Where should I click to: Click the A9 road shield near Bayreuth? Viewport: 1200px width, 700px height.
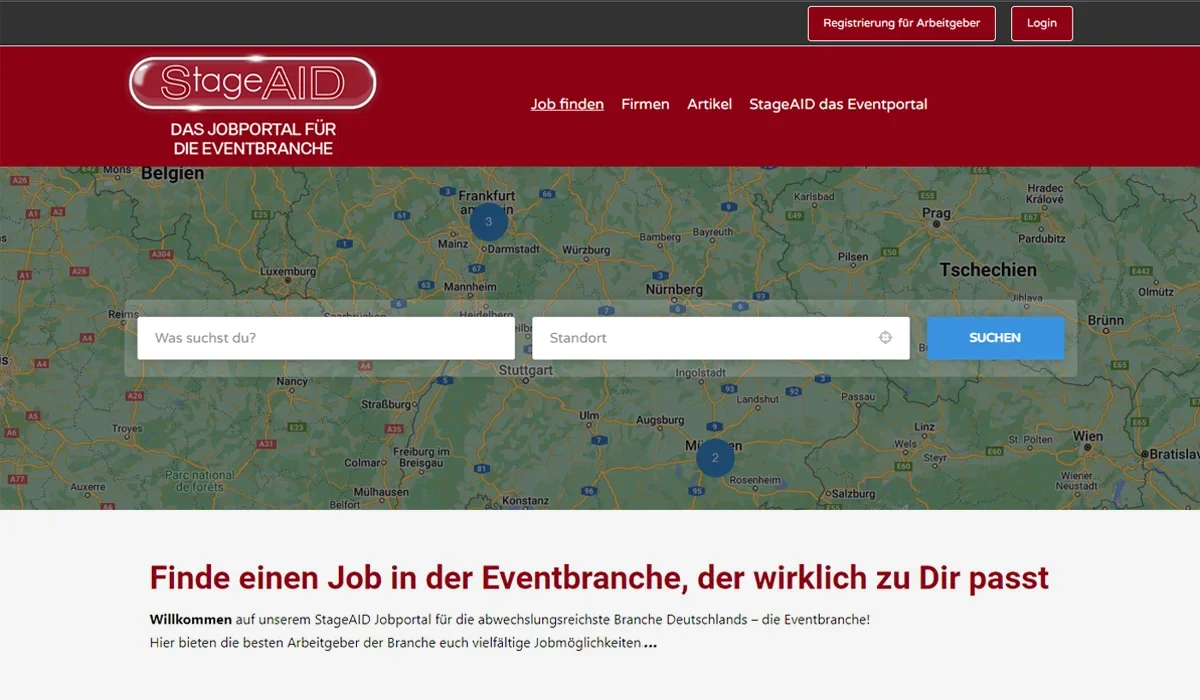728,207
